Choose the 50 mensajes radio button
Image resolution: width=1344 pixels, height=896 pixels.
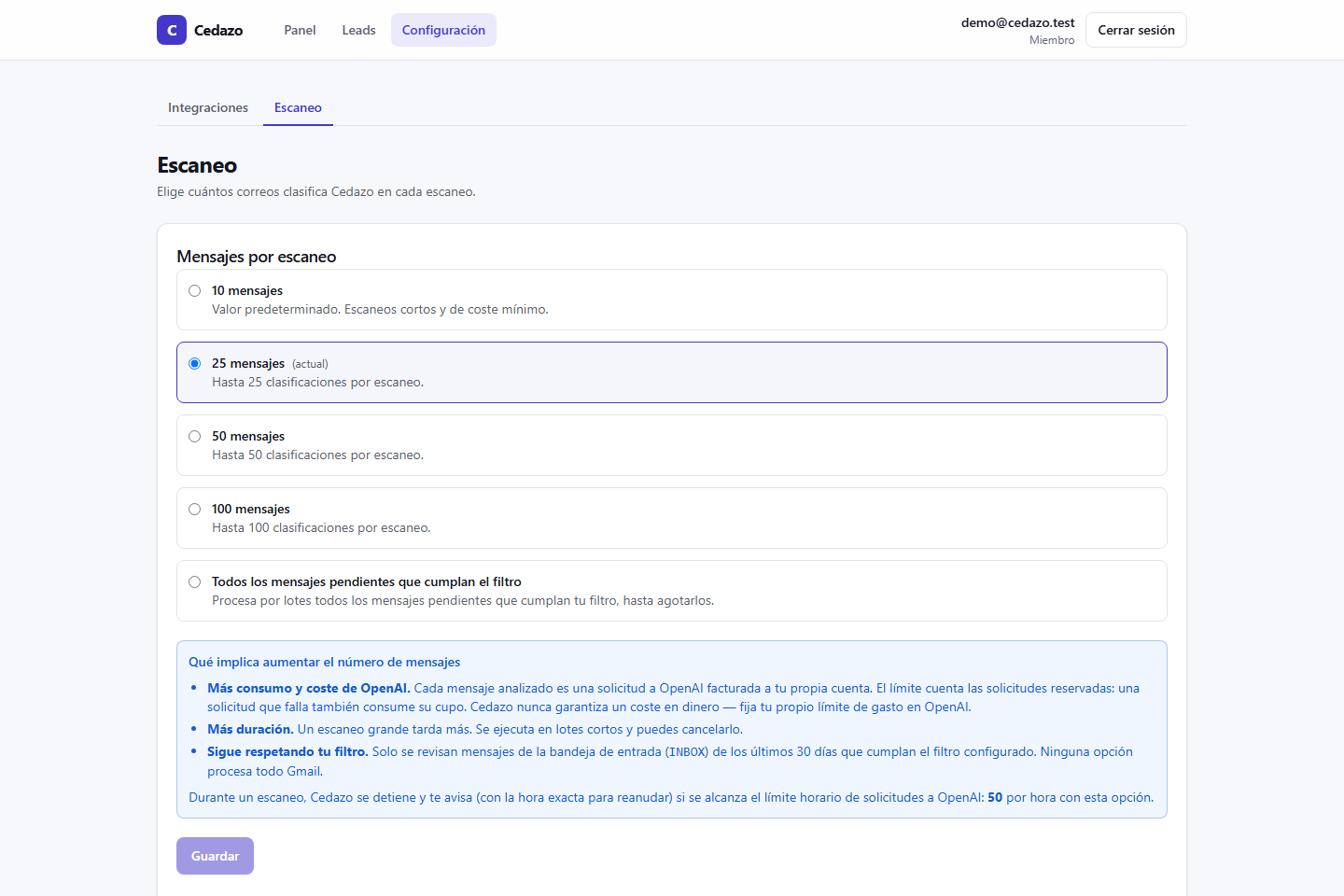pyautogui.click(x=194, y=436)
